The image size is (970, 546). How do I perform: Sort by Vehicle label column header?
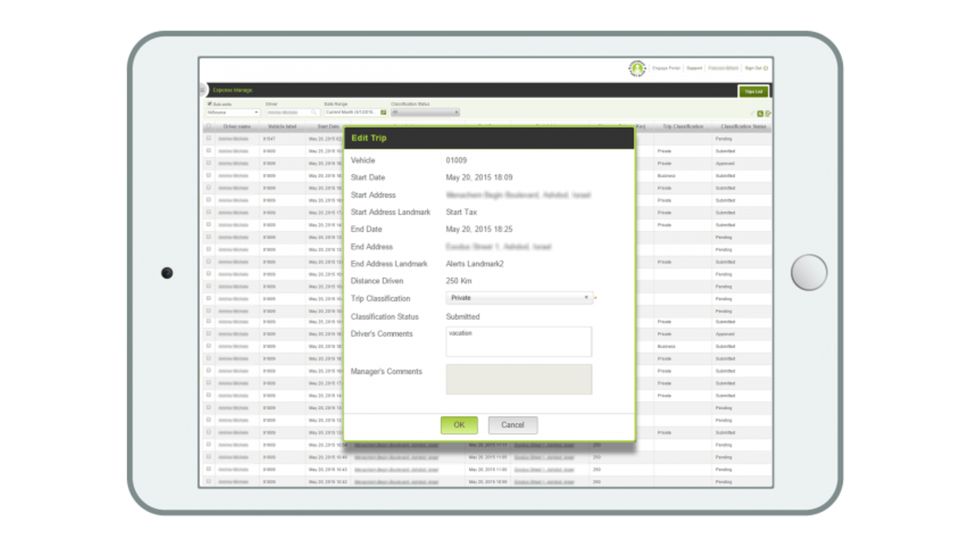tap(282, 126)
